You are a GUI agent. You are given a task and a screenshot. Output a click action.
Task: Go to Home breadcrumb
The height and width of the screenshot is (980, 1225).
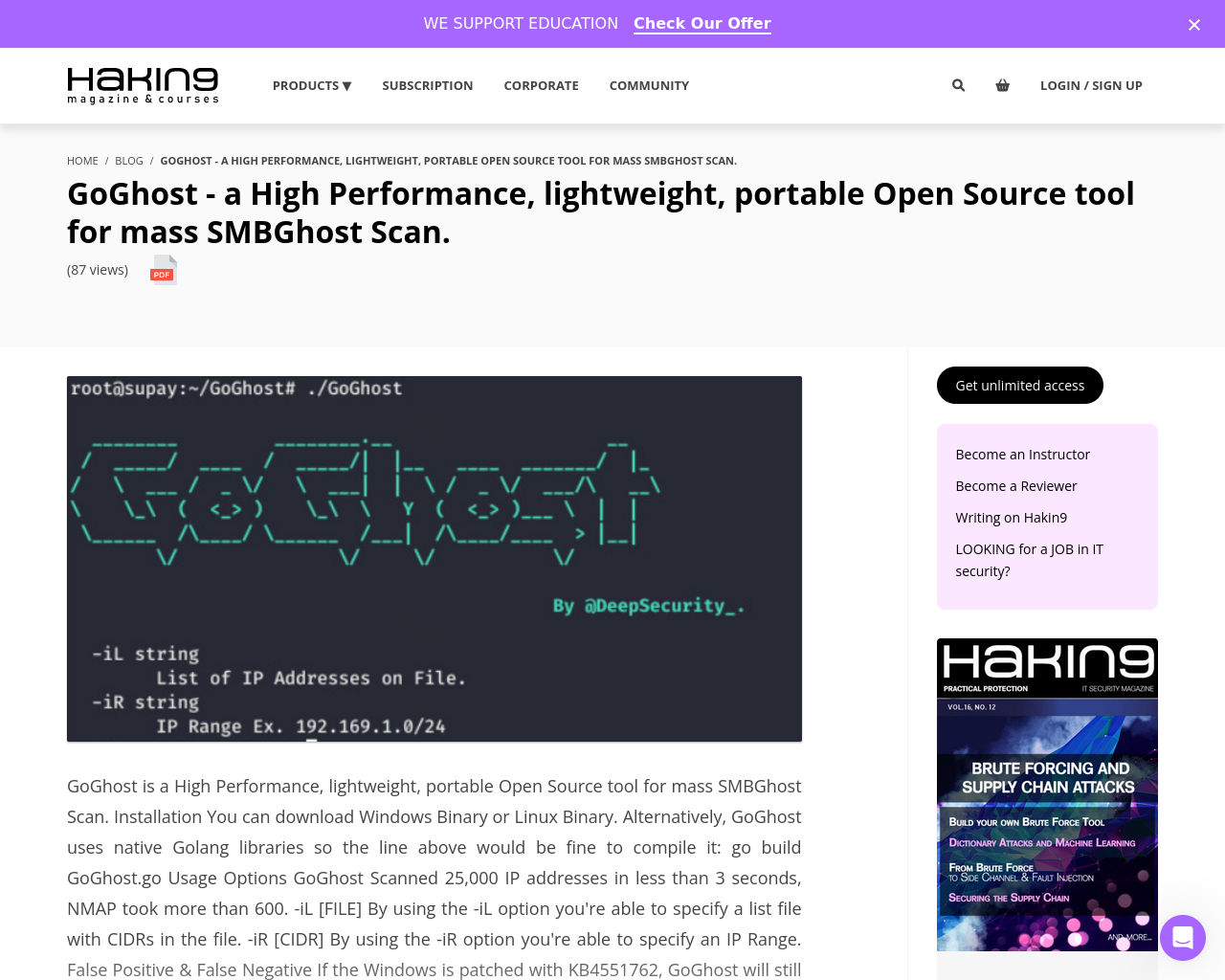(82, 161)
